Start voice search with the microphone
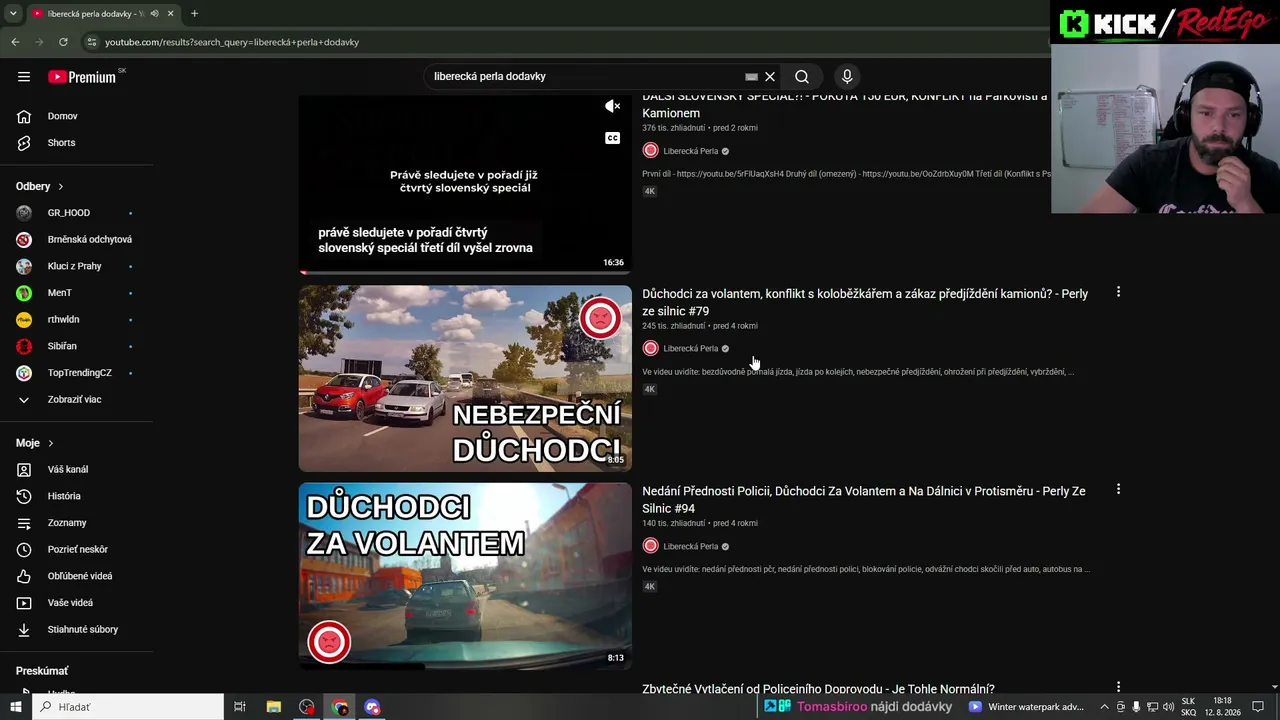The height and width of the screenshot is (720, 1280). [847, 77]
